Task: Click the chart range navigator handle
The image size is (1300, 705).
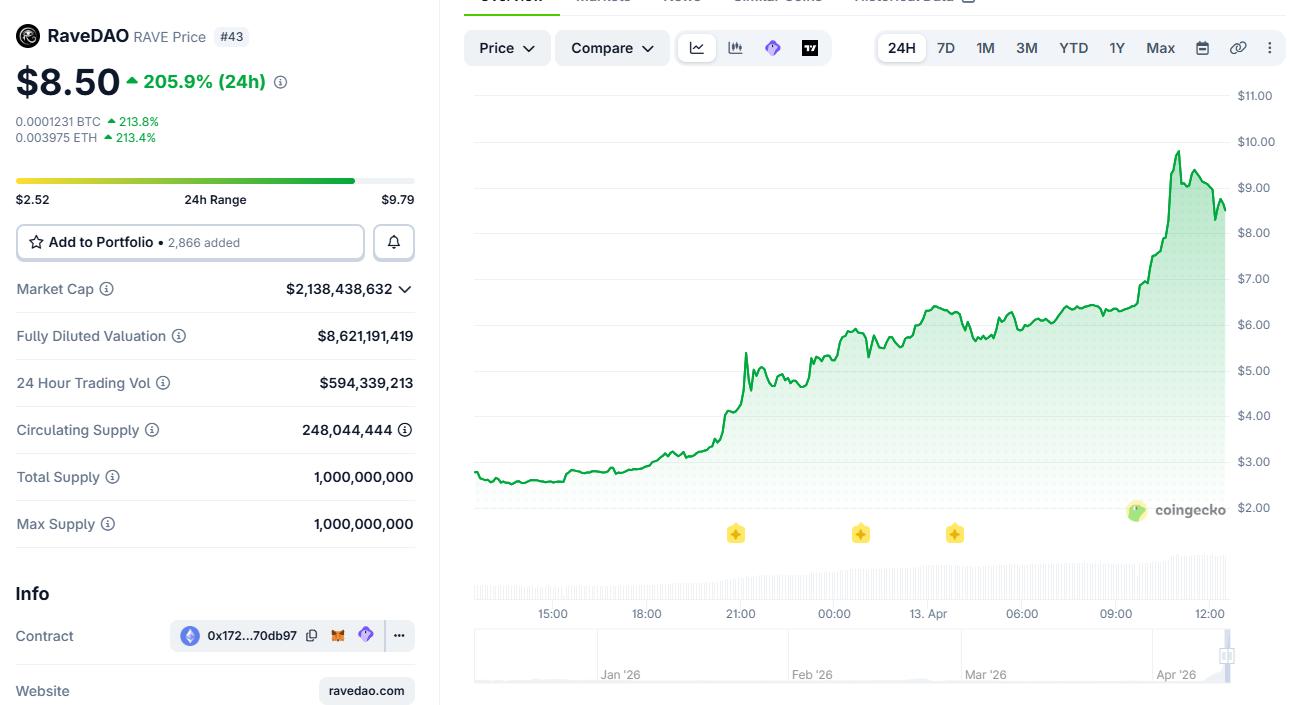Action: tap(1227, 656)
